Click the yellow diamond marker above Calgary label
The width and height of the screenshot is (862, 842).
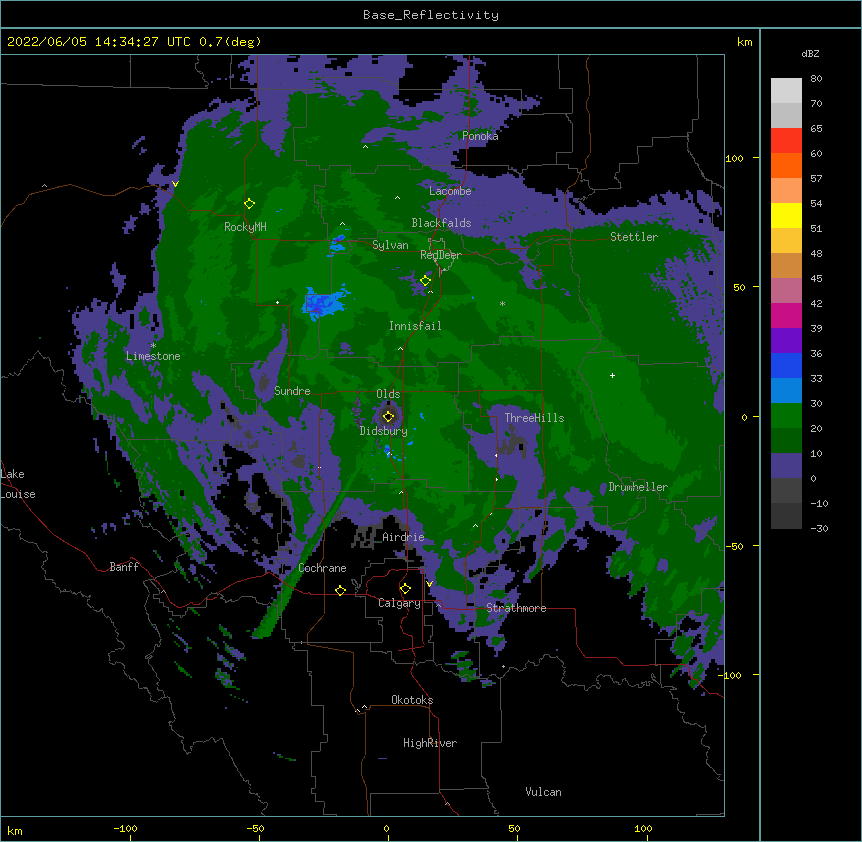405,589
